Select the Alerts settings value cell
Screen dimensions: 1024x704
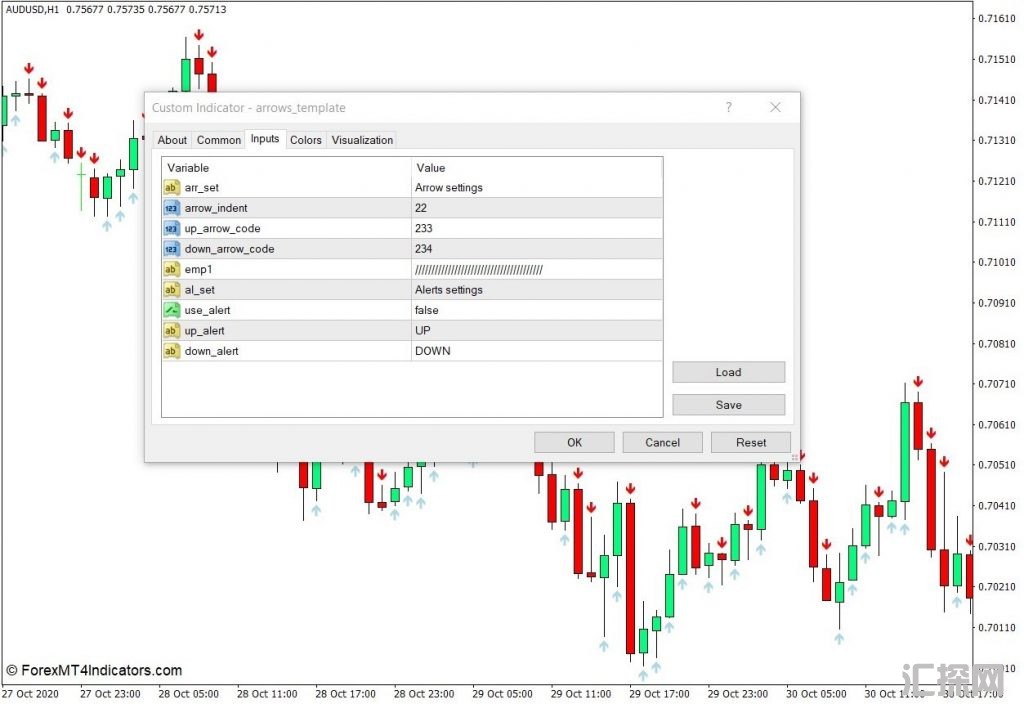click(x=537, y=290)
